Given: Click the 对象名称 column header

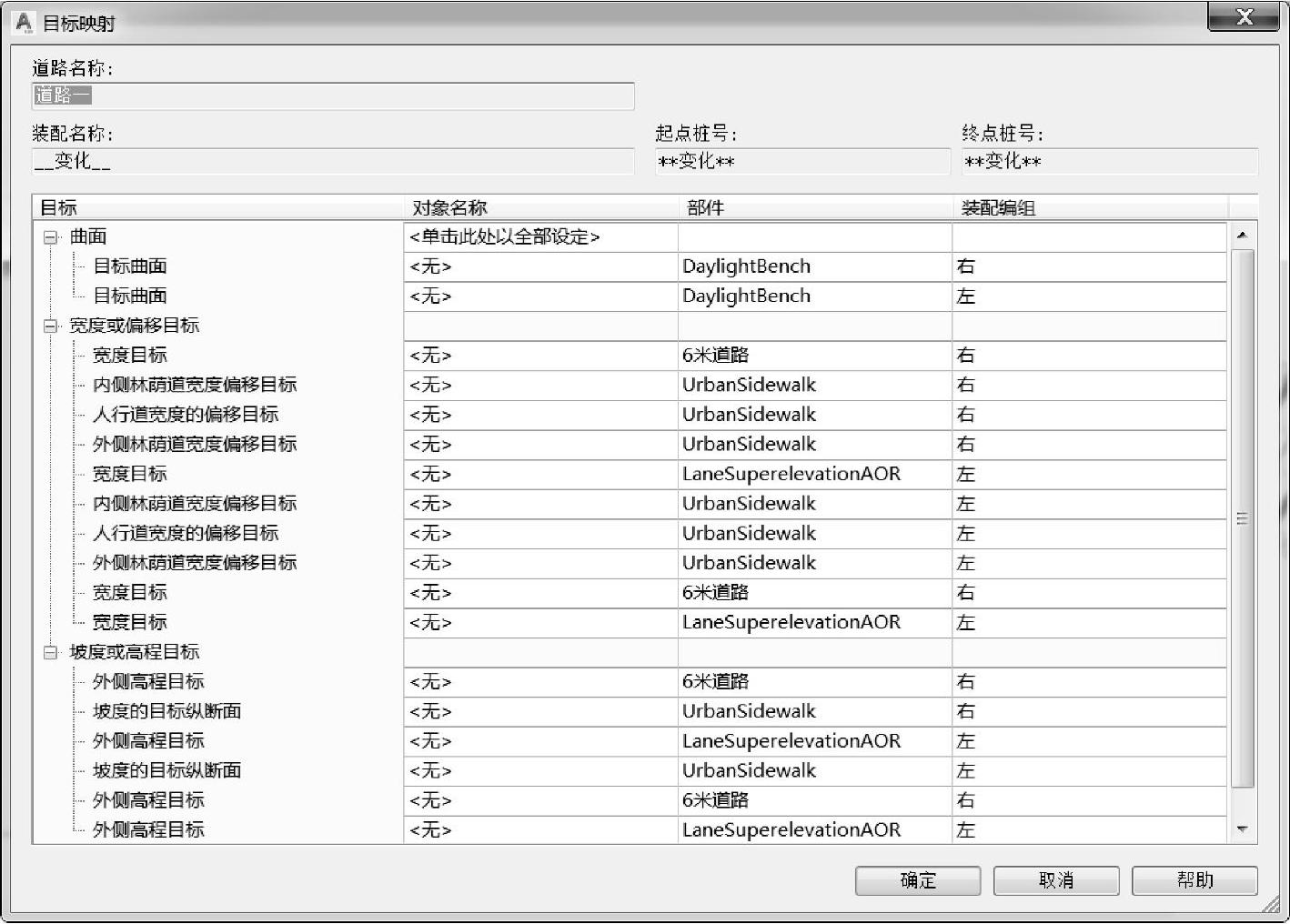Looking at the screenshot, I should pyautogui.click(x=541, y=207).
